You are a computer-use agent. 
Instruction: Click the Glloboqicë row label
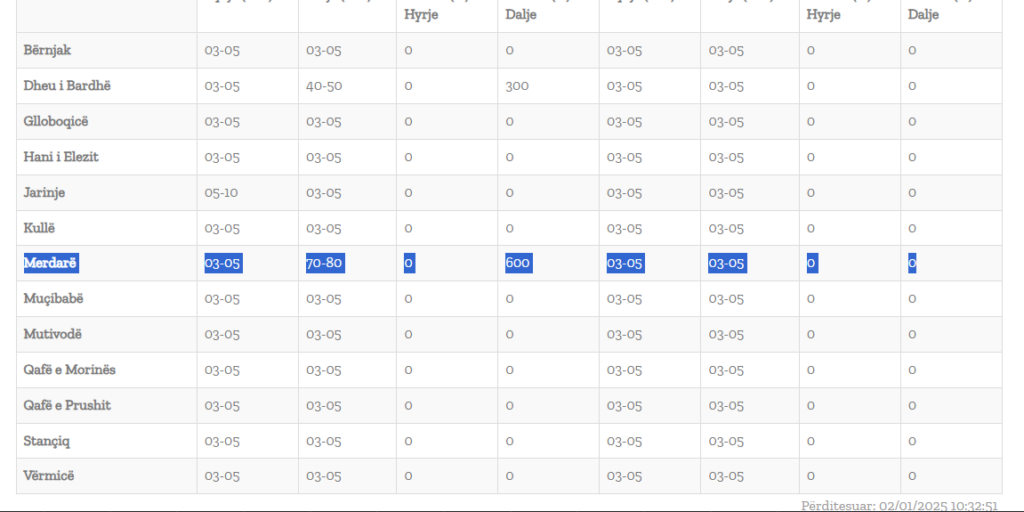[56, 121]
